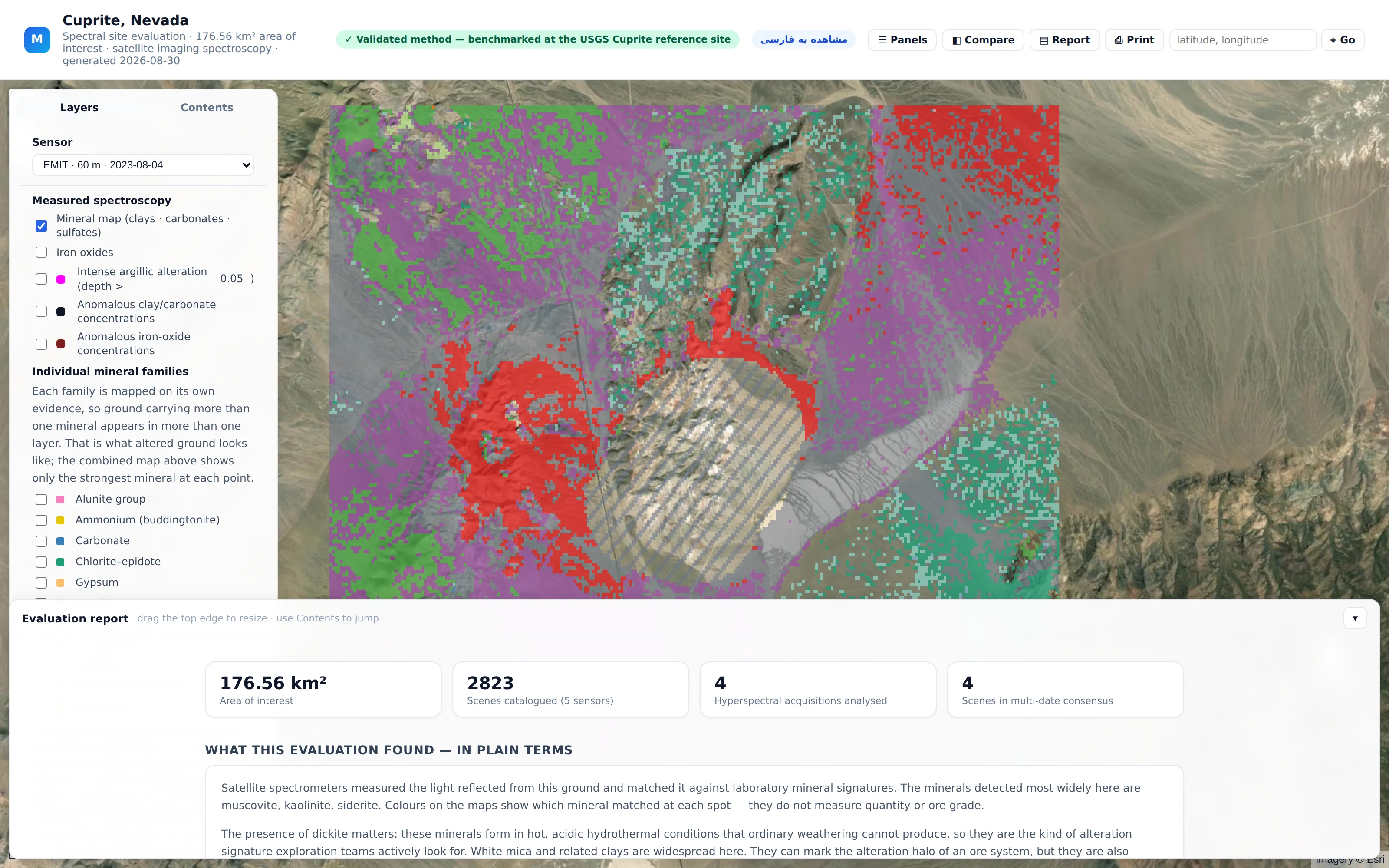Click the 2823 Scenes catalogued card
1389x868 pixels.
(x=570, y=690)
